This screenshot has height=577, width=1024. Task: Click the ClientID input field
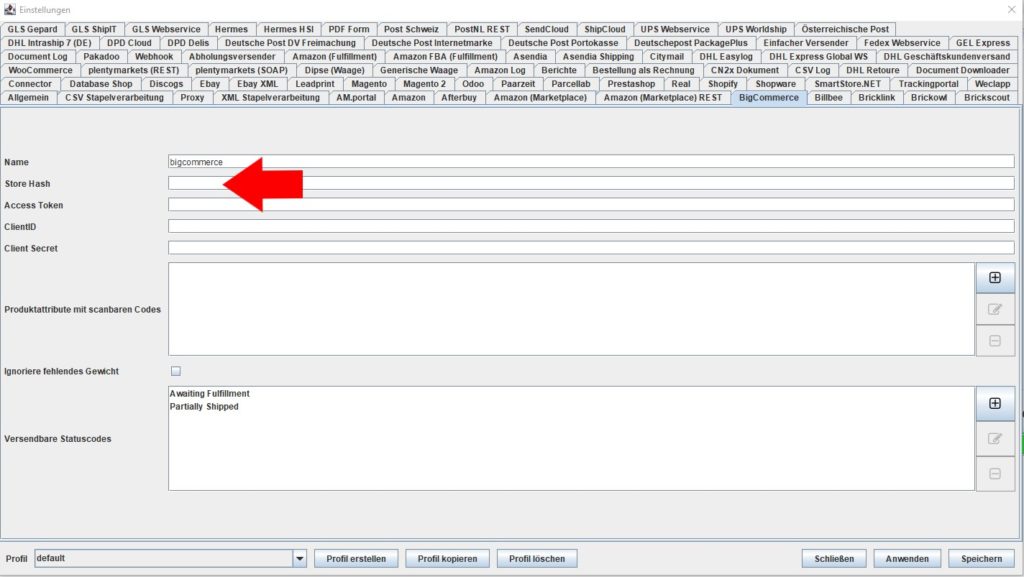(x=591, y=226)
